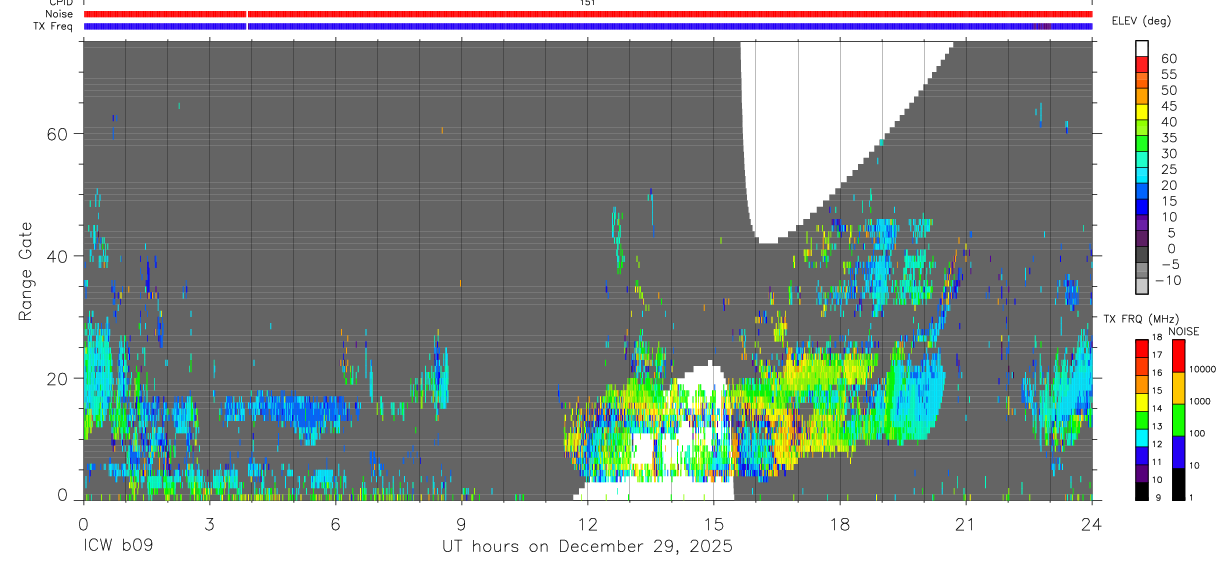This screenshot has height=567, width=1228.
Task: Click x-axis tick label '0'
Action: pos(83,524)
